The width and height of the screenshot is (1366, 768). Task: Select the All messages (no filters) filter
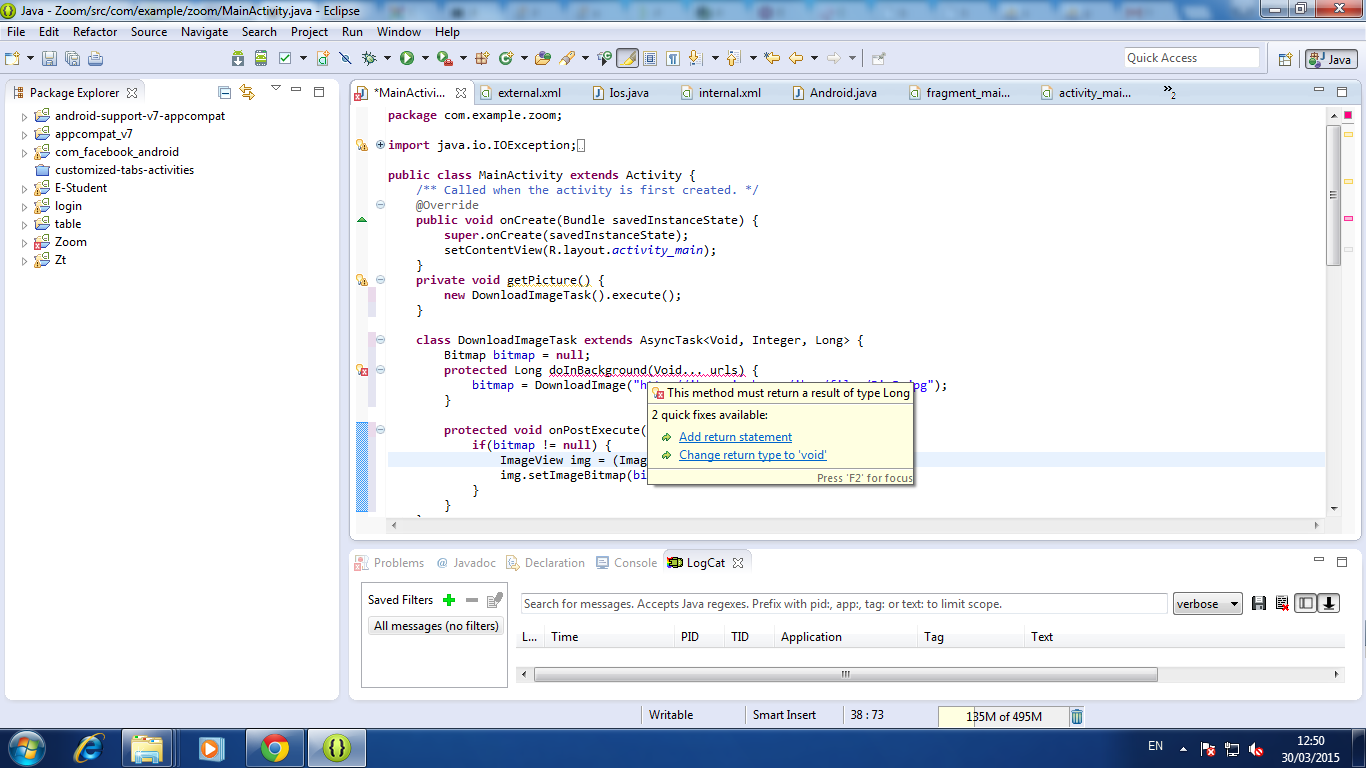[x=436, y=626]
